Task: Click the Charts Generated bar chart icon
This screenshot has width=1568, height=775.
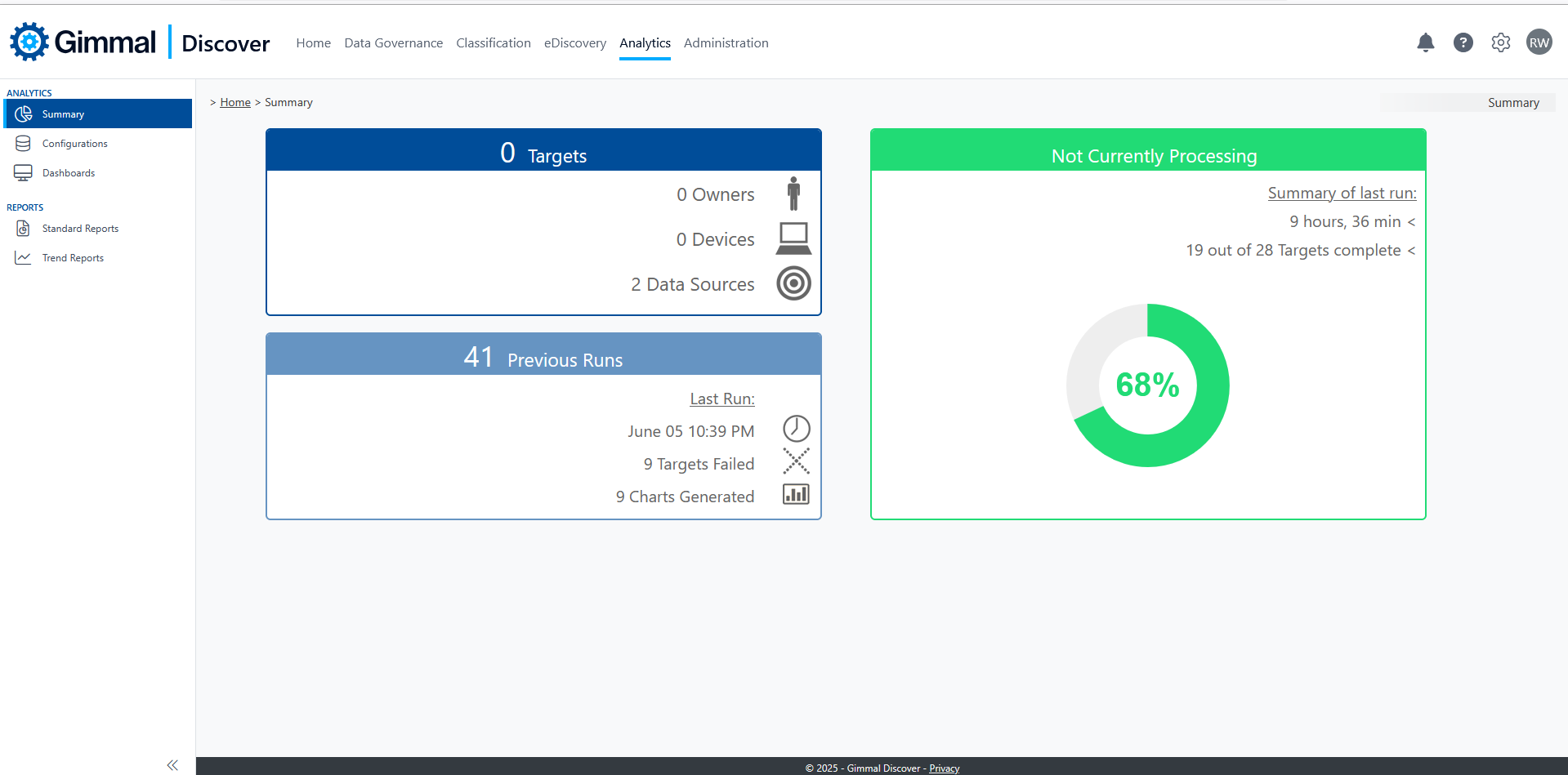Action: tap(796, 494)
